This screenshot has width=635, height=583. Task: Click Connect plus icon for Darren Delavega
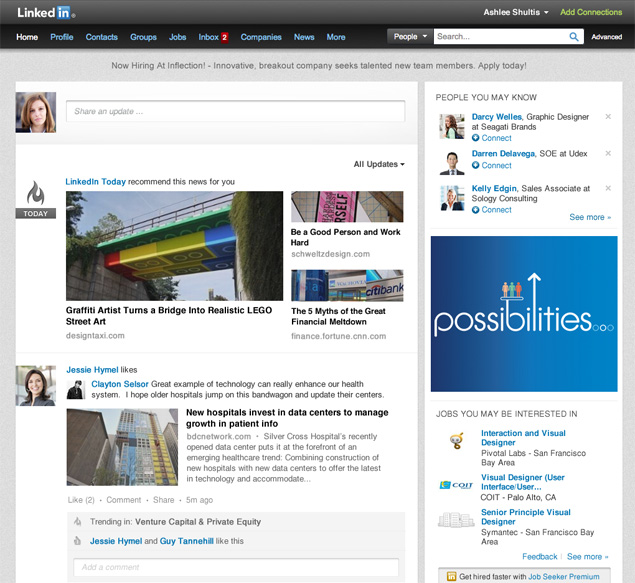click(475, 165)
